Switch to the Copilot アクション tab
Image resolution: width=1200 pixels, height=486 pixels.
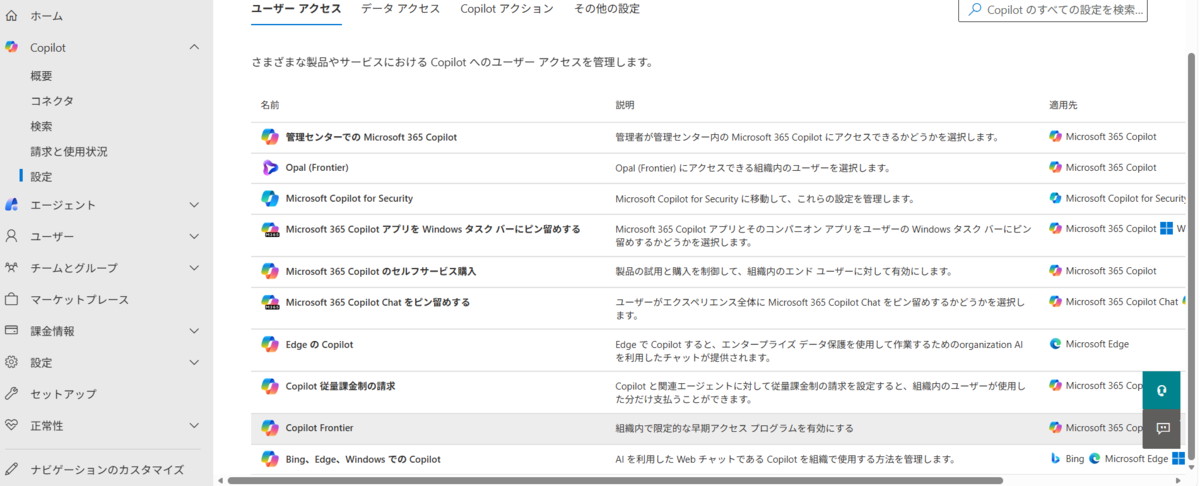tap(507, 9)
